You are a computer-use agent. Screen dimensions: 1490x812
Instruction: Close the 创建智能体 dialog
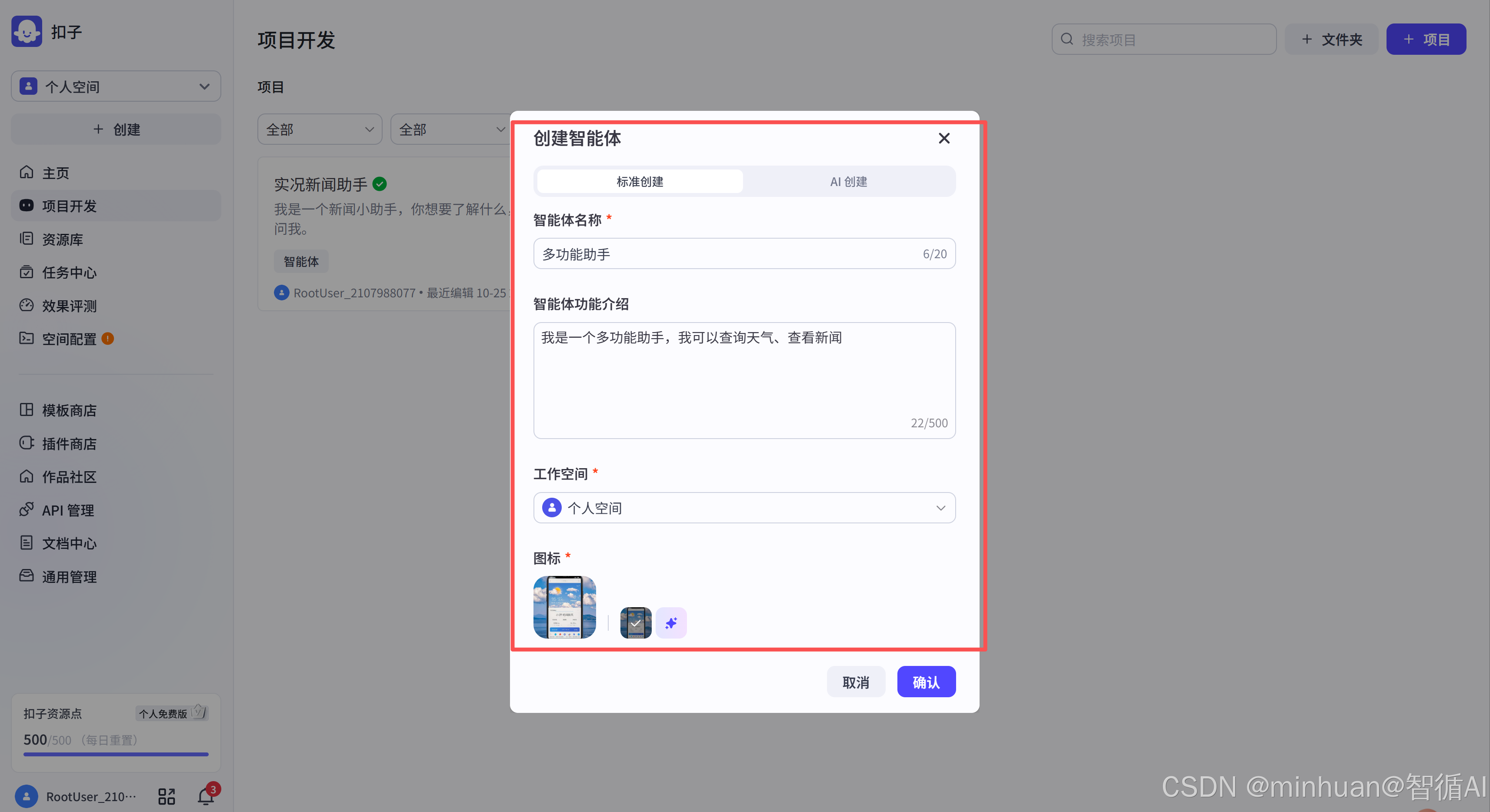tap(944, 138)
